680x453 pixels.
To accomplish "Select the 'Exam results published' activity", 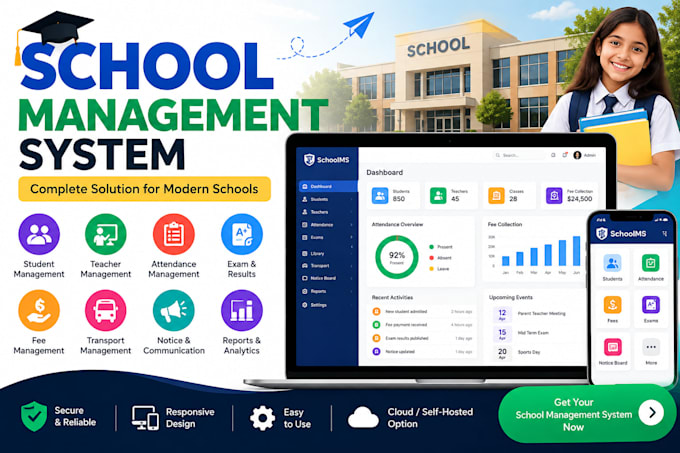I will coord(422,338).
